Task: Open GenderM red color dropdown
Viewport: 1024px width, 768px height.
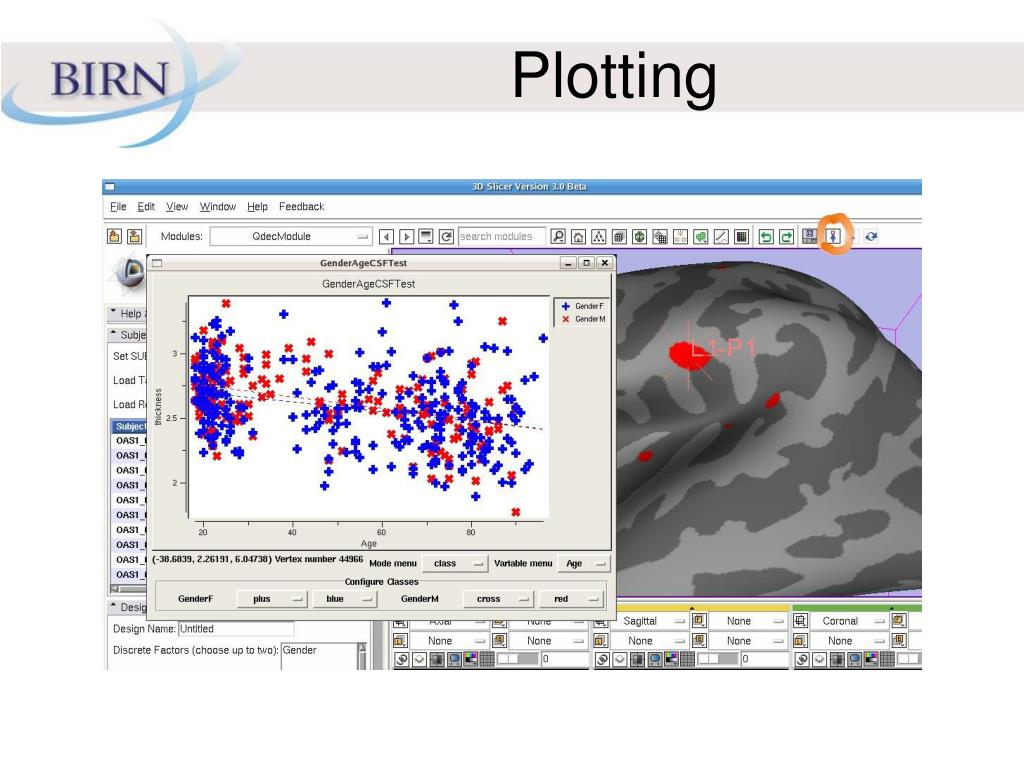Action: (571, 598)
